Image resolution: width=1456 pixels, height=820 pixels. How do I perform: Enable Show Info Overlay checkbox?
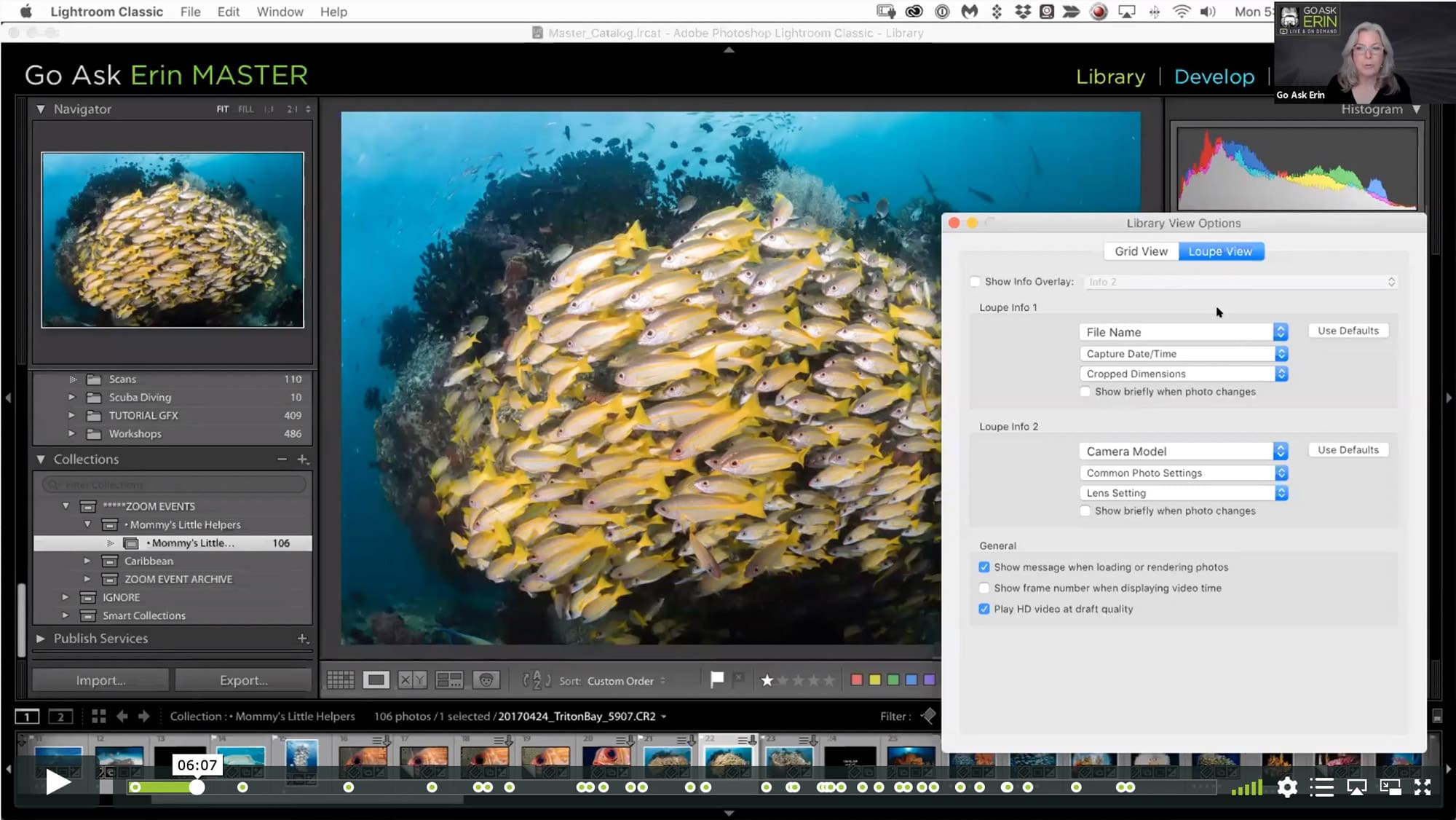click(x=976, y=282)
